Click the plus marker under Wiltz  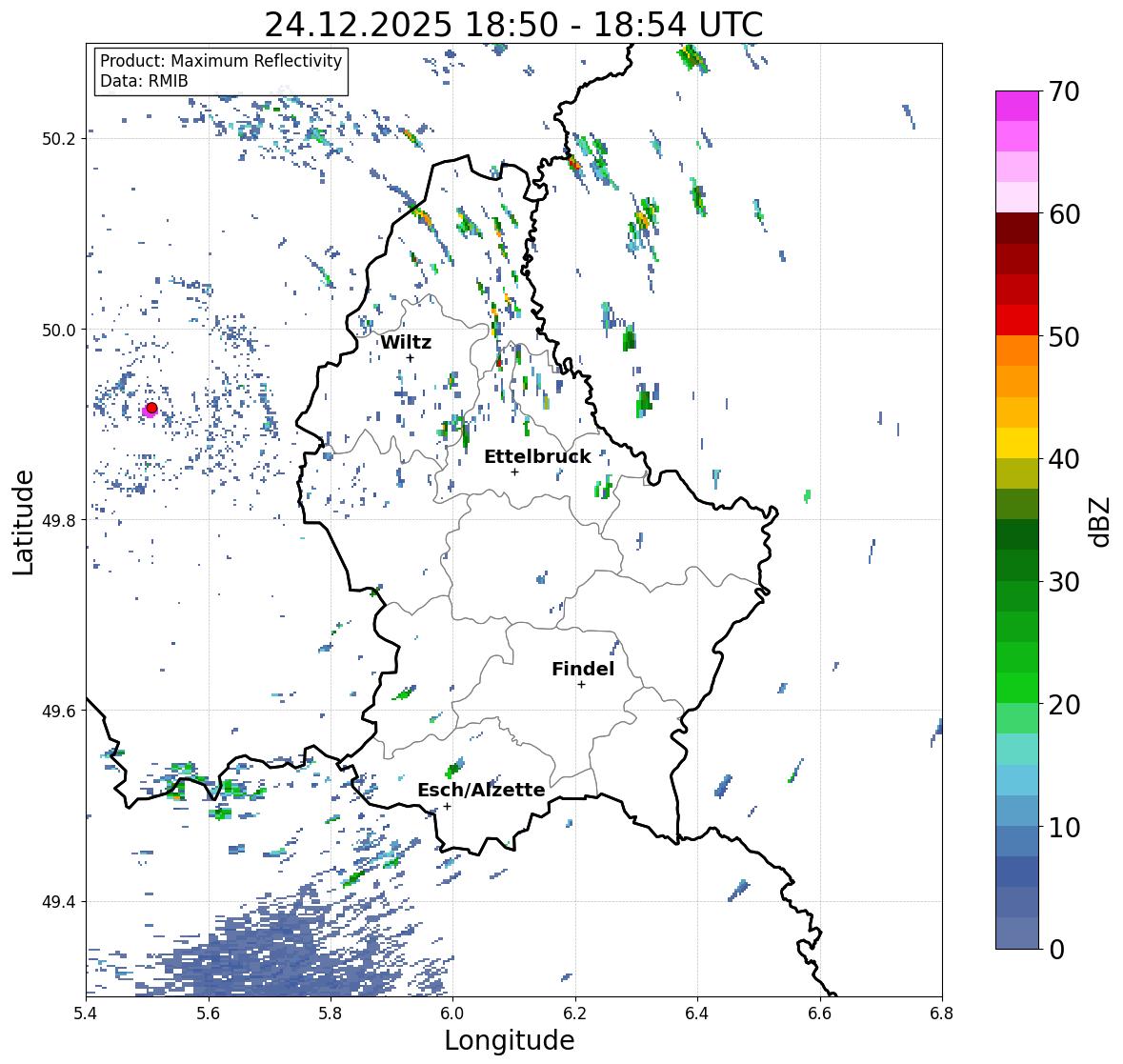coord(410,358)
